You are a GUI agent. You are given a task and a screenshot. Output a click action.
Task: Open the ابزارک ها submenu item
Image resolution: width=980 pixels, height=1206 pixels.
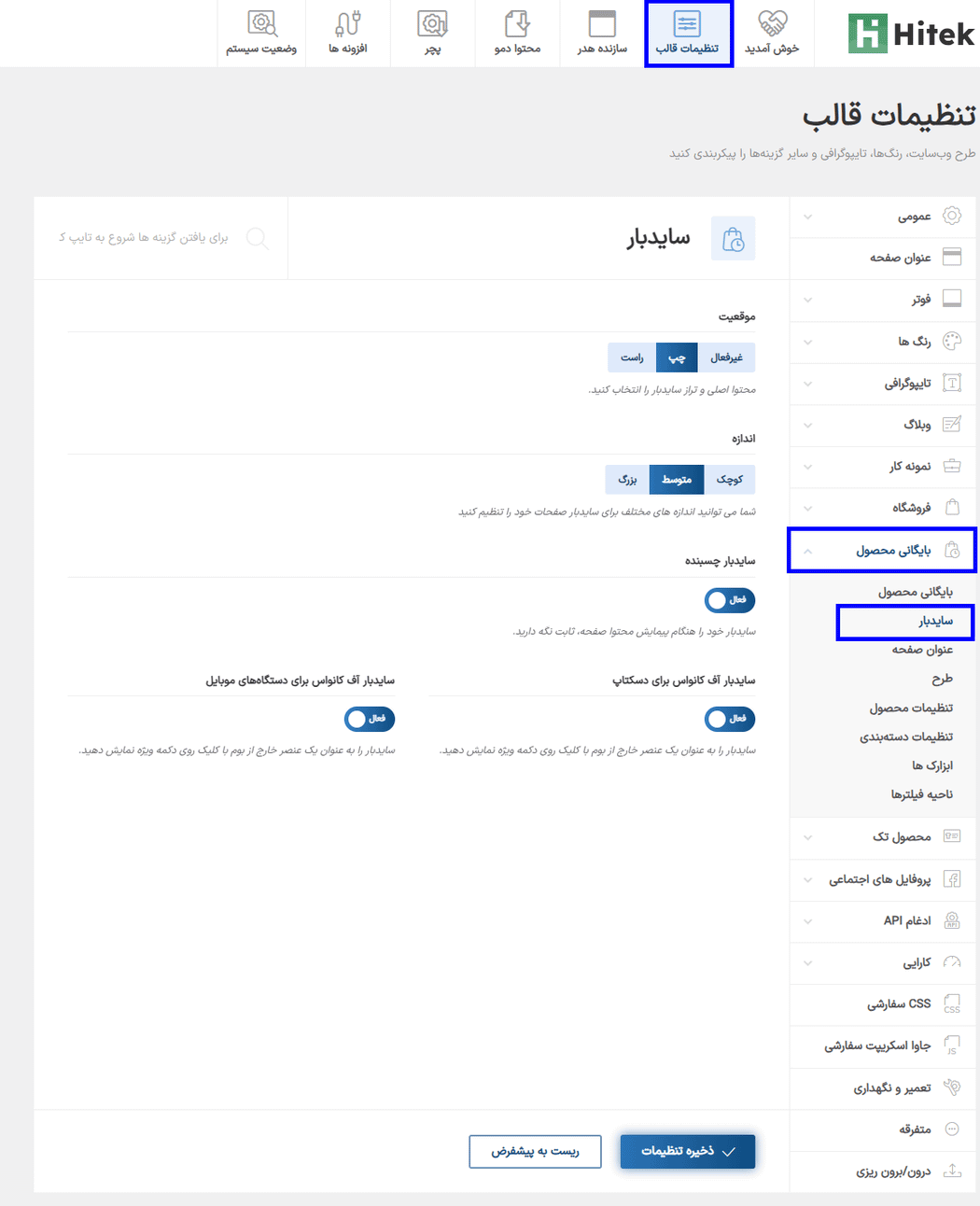(931, 765)
